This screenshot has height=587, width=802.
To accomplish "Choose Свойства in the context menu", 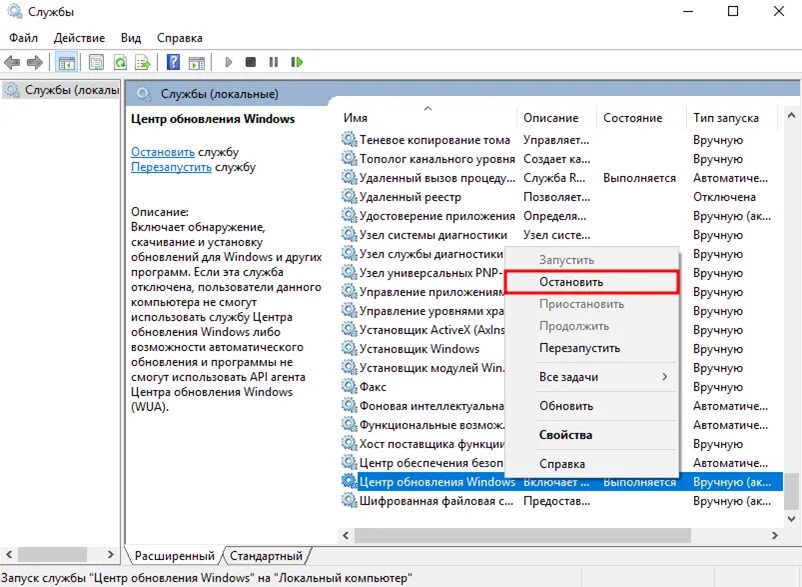I will tap(592, 435).
